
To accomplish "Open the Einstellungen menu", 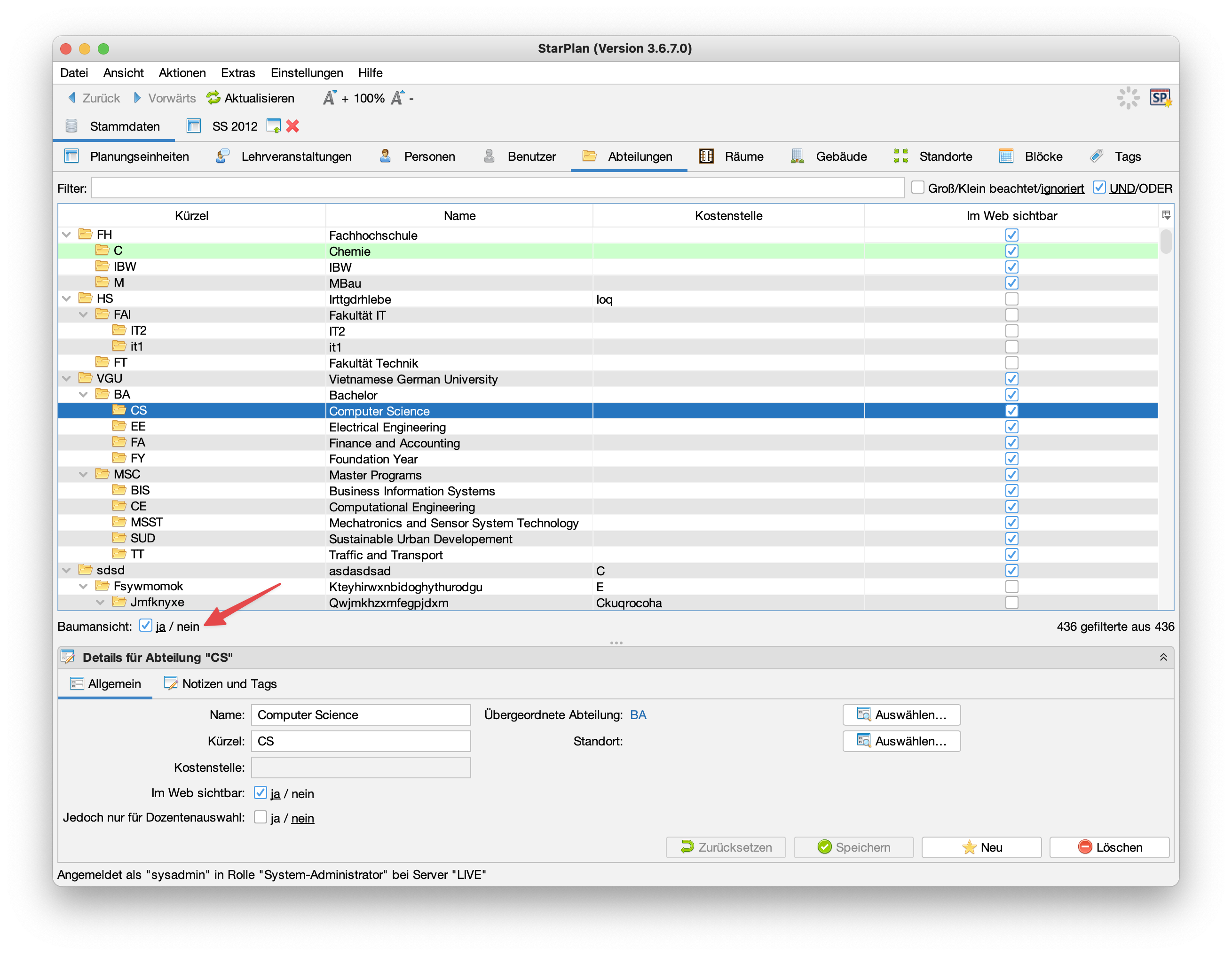I will pos(306,73).
